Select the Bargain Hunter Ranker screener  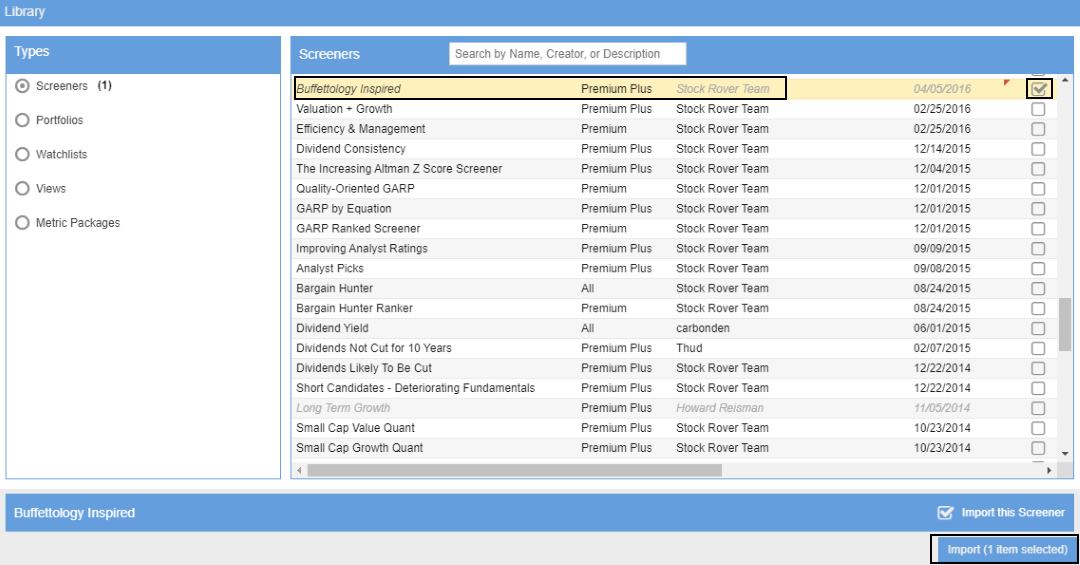[354, 309]
